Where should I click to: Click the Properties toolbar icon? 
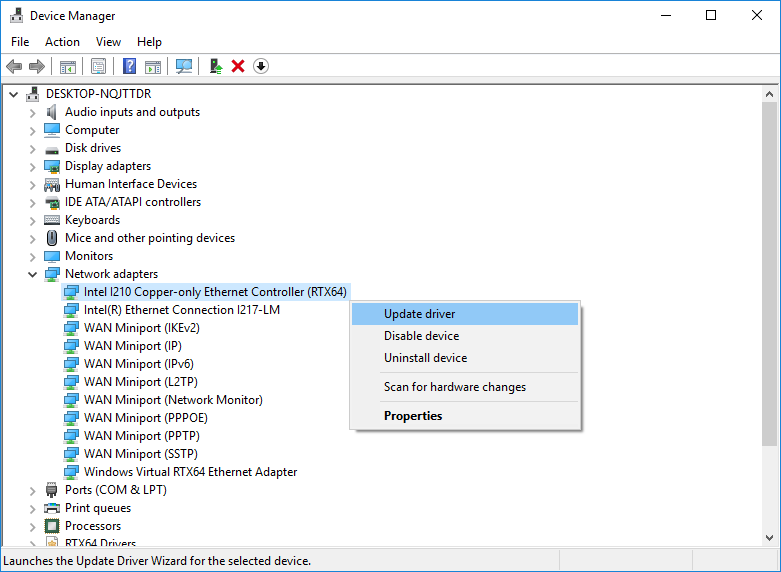click(98, 66)
